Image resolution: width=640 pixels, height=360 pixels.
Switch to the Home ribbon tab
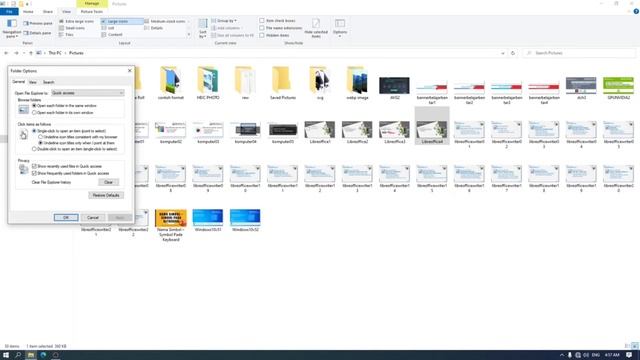(28, 11)
